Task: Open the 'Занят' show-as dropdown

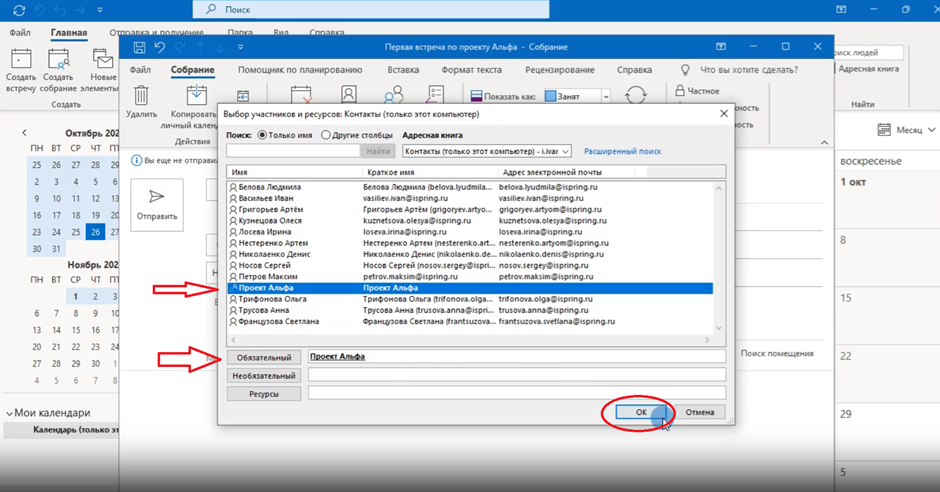Action: pos(606,97)
